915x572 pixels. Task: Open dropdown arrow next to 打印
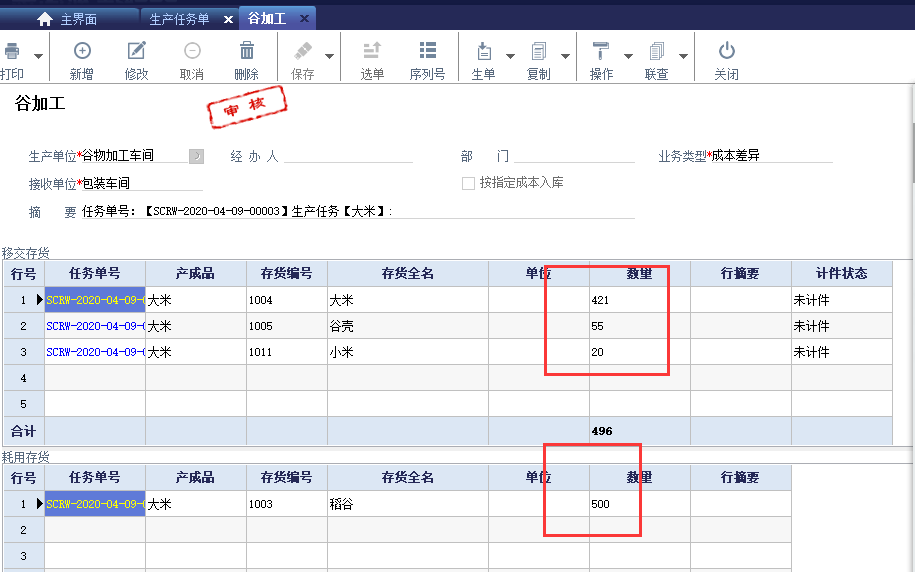(39, 57)
